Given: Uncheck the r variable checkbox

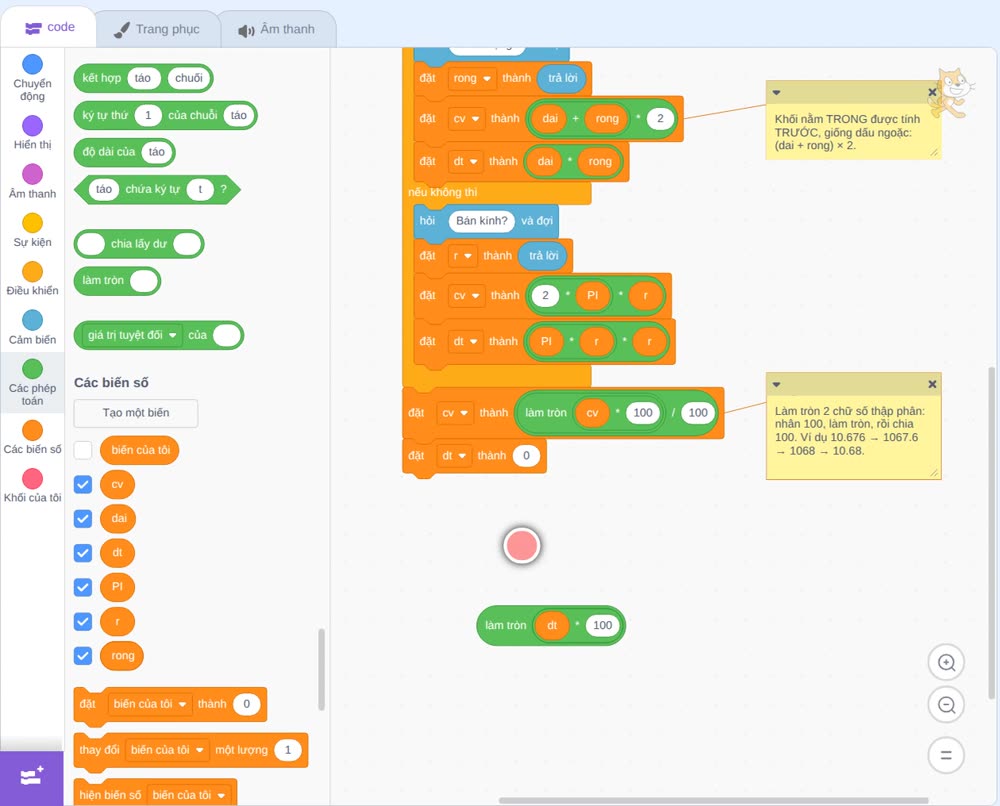Looking at the screenshot, I should (x=83, y=622).
